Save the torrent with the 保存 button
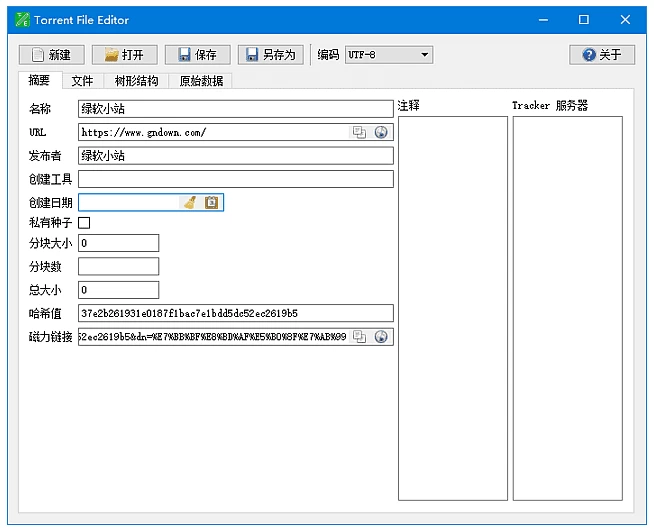The image size is (654, 532). point(198,55)
